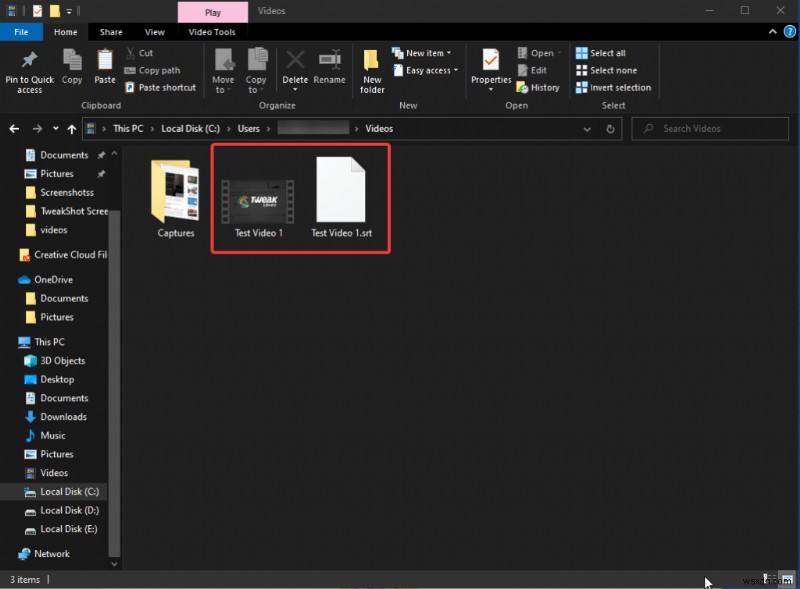Switch to the Video Tools Play tab
800x589 pixels.
click(212, 11)
